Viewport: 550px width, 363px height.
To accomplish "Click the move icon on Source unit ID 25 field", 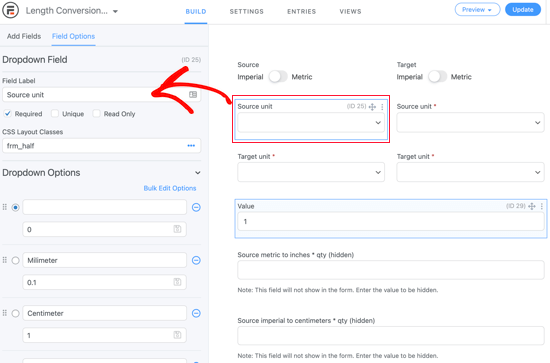I will [x=372, y=107].
